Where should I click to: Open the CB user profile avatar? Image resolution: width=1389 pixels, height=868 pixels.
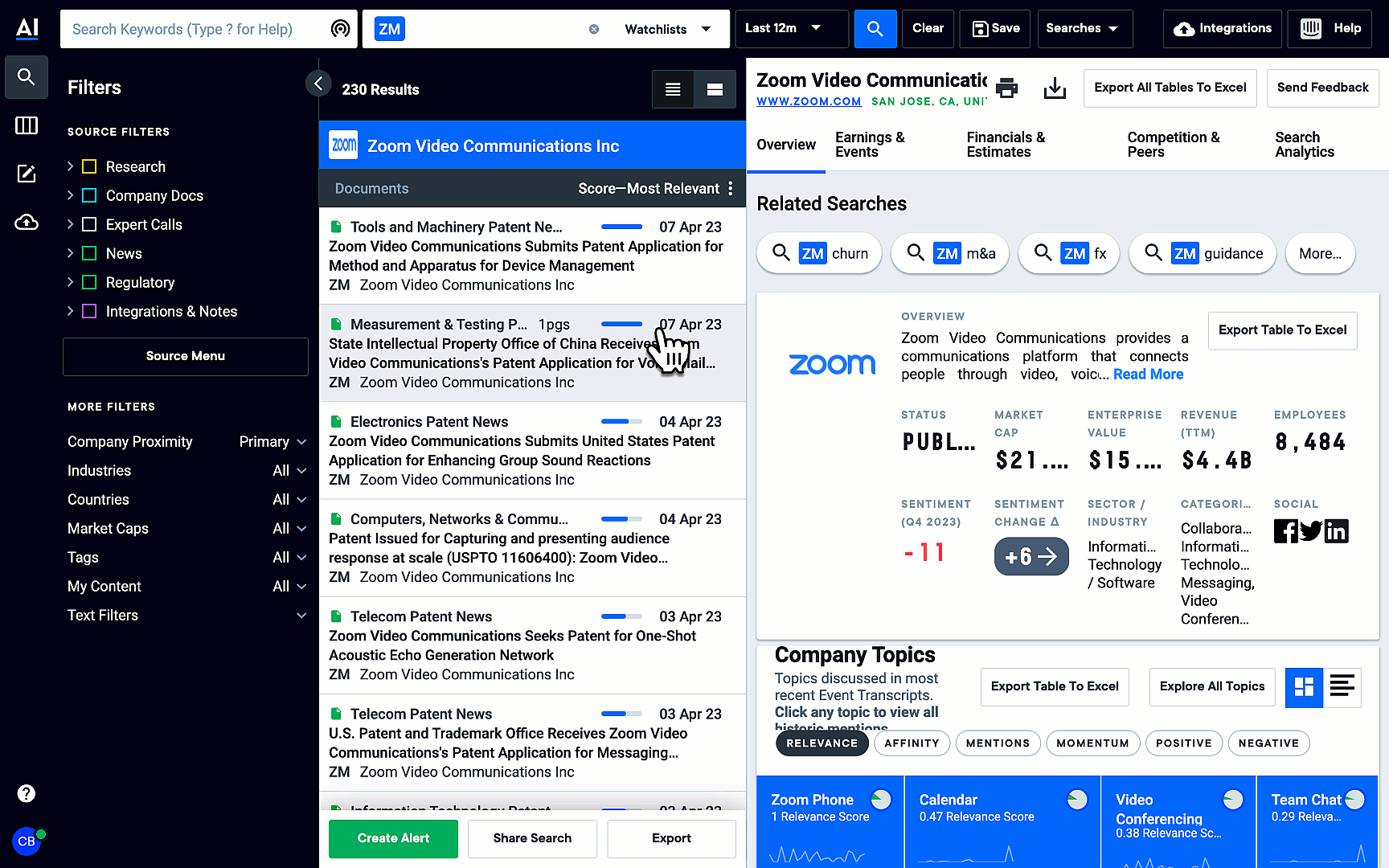click(27, 841)
